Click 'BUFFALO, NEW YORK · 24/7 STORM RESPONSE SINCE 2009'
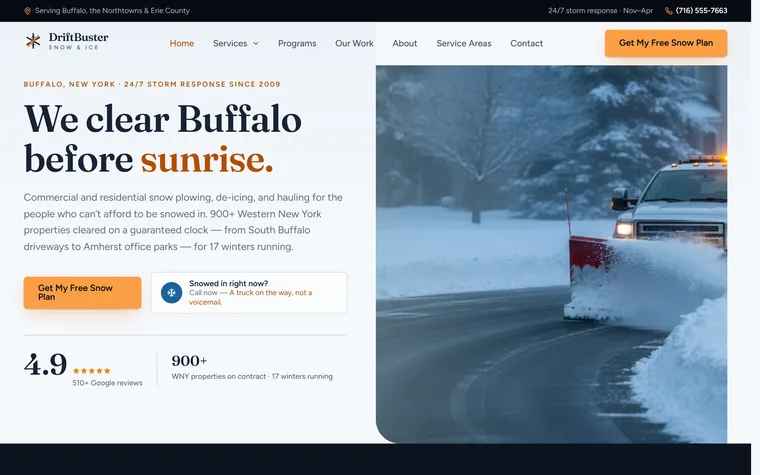 (x=152, y=84)
